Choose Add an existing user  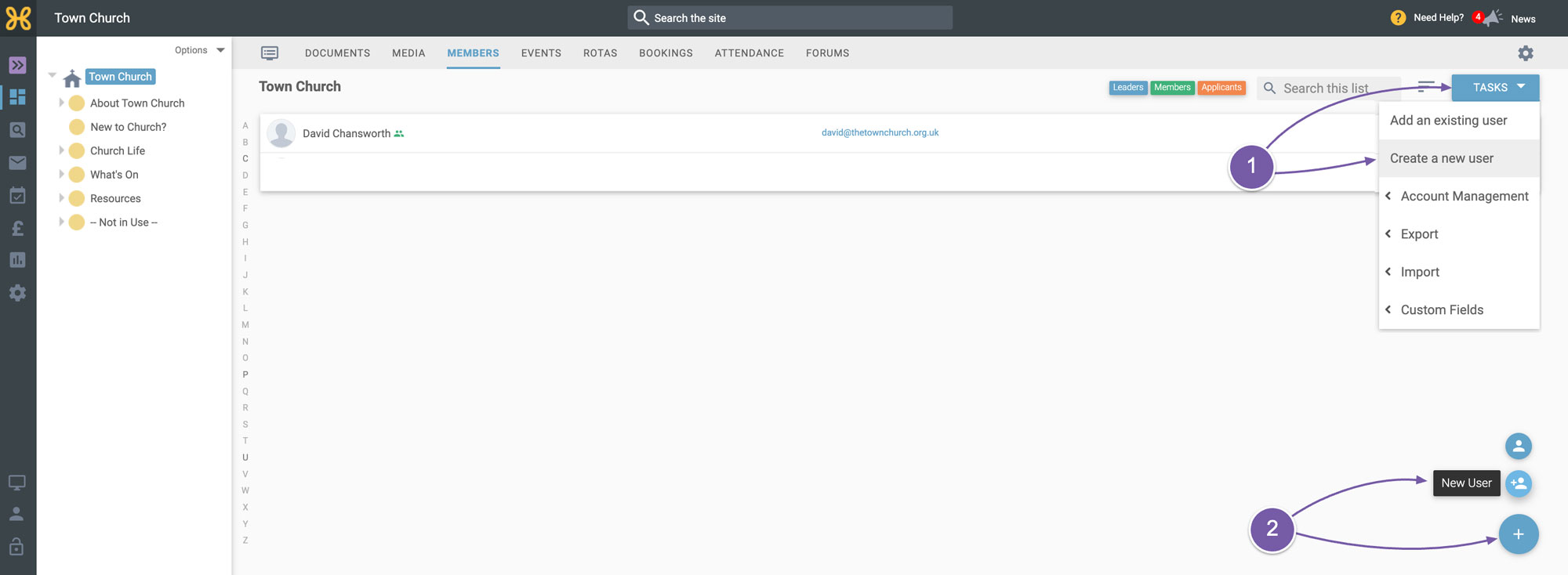pos(1459,121)
